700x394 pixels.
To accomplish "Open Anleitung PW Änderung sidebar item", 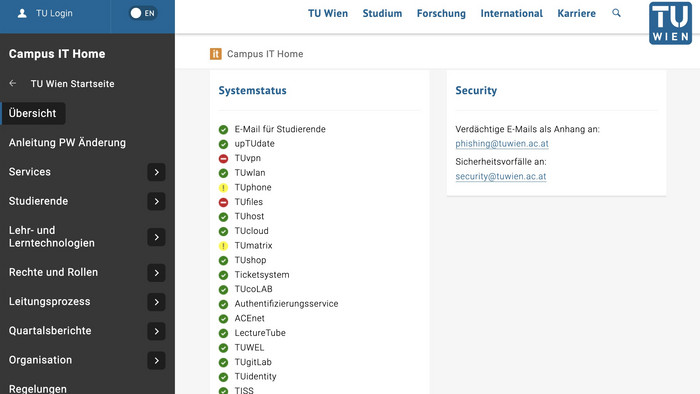I will click(x=67, y=143).
